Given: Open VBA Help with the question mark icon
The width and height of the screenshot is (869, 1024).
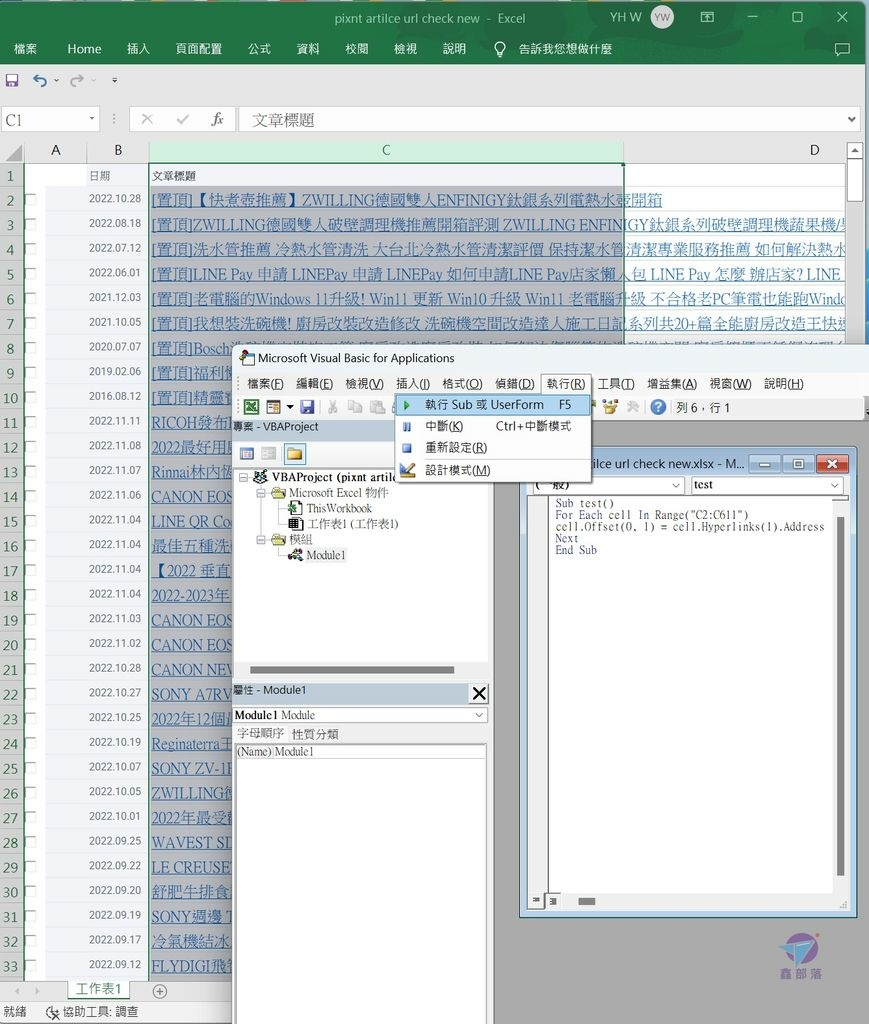Looking at the screenshot, I should tap(658, 407).
